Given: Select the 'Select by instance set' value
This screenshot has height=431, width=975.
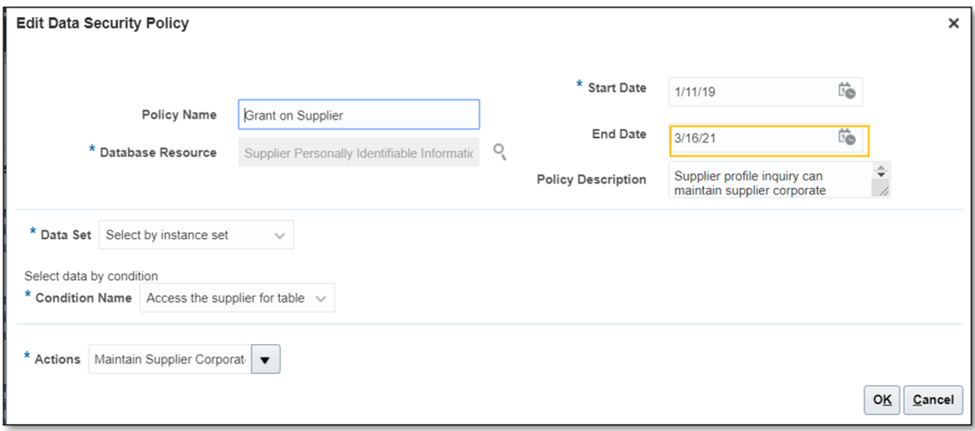Looking at the screenshot, I should 167,235.
